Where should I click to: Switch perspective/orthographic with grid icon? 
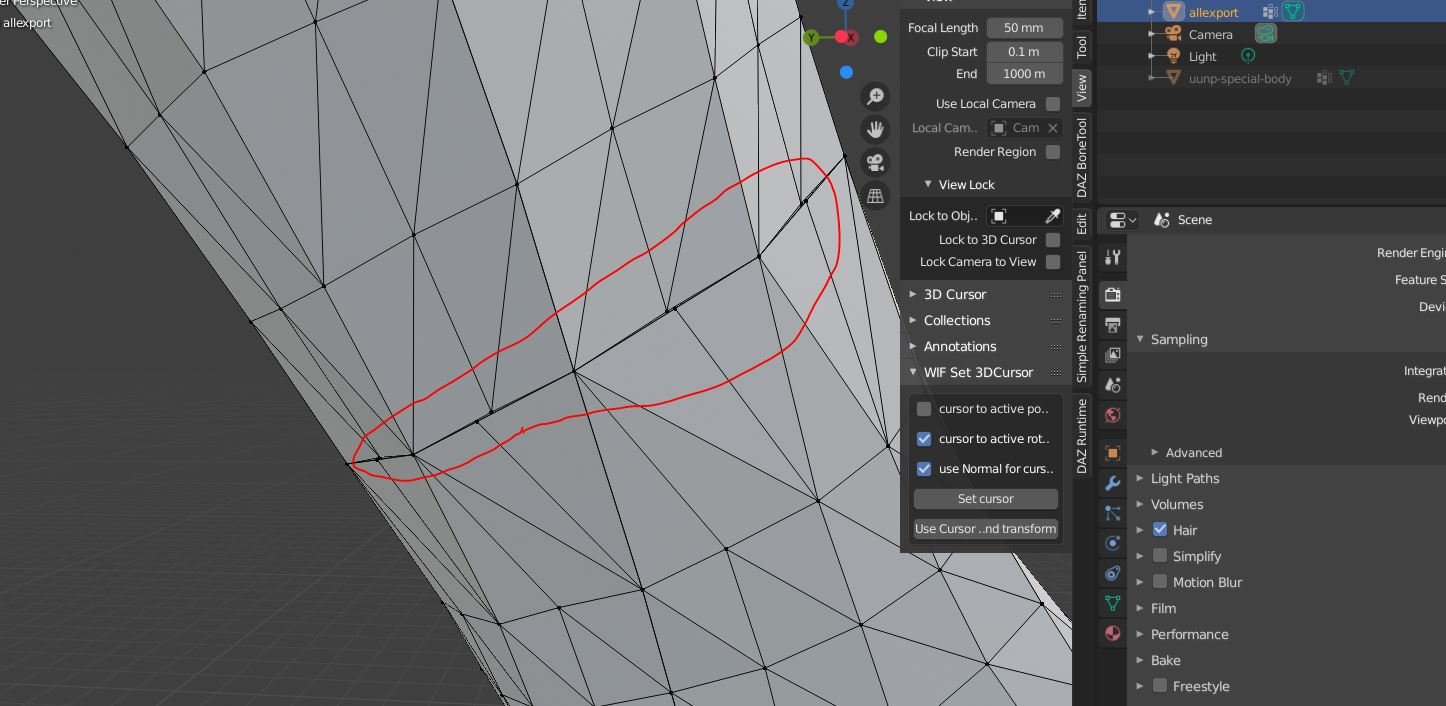tap(875, 196)
